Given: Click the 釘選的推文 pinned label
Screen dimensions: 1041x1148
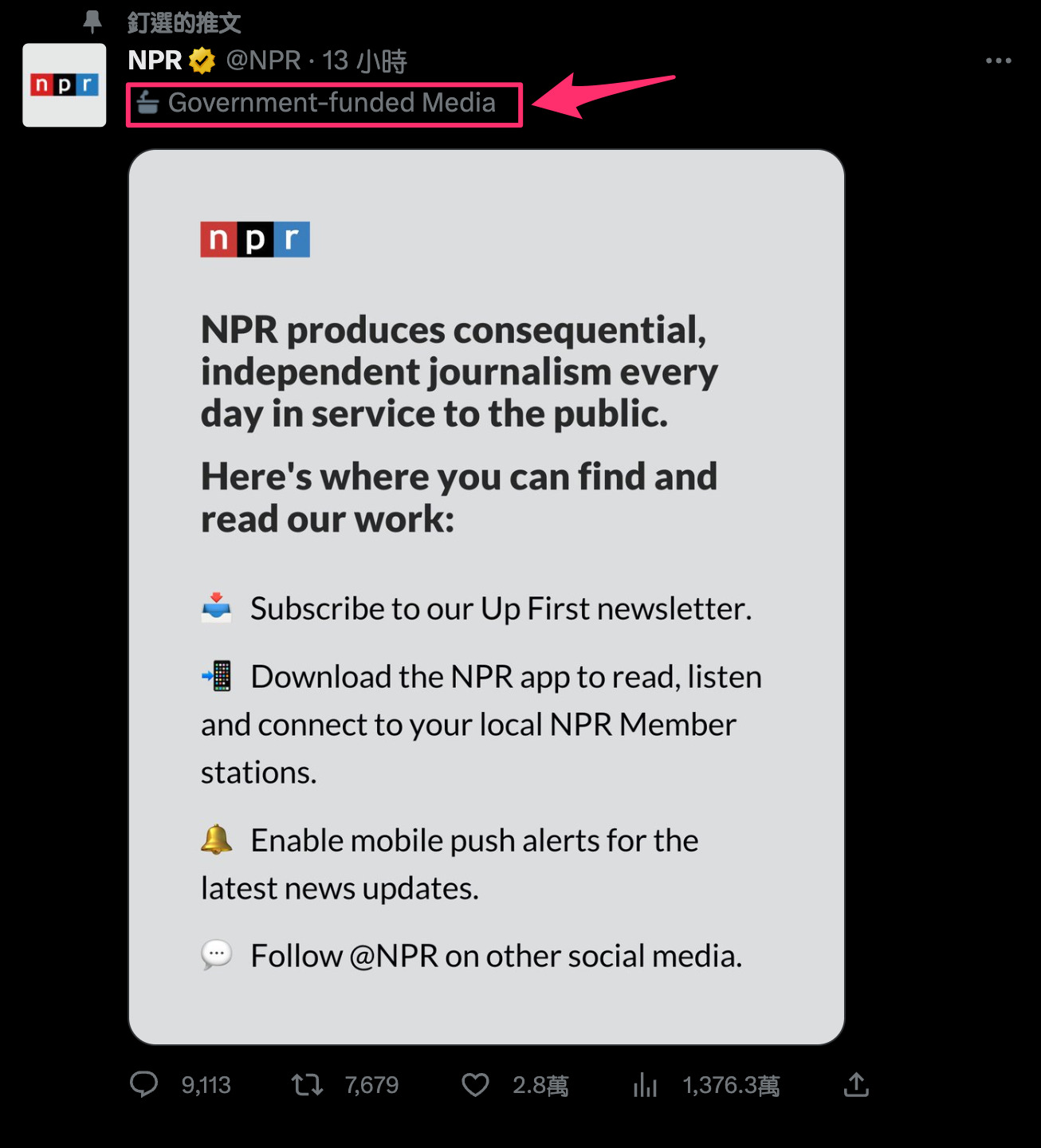Looking at the screenshot, I should pyautogui.click(x=184, y=22).
